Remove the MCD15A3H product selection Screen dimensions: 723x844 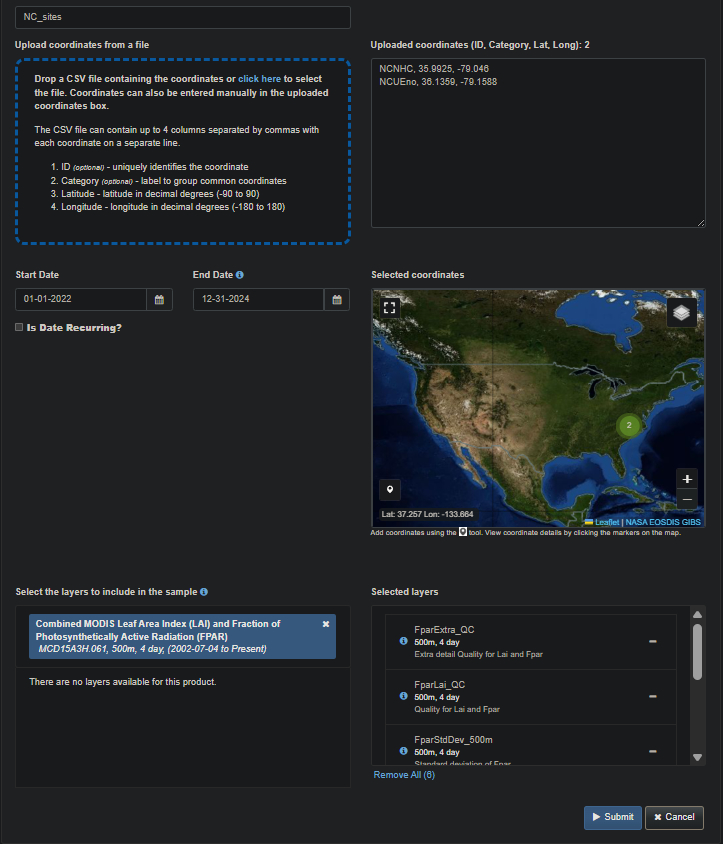click(325, 624)
